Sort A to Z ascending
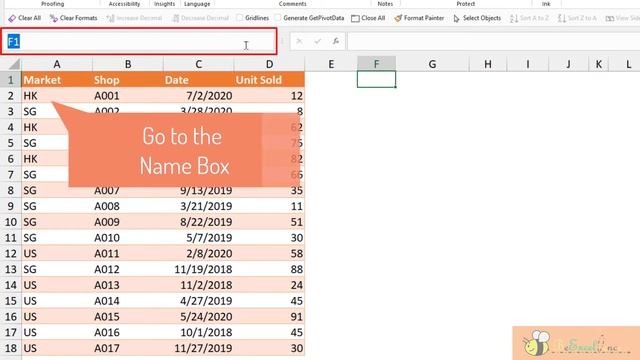Image resolution: width=640 pixels, height=360 pixels. point(529,18)
